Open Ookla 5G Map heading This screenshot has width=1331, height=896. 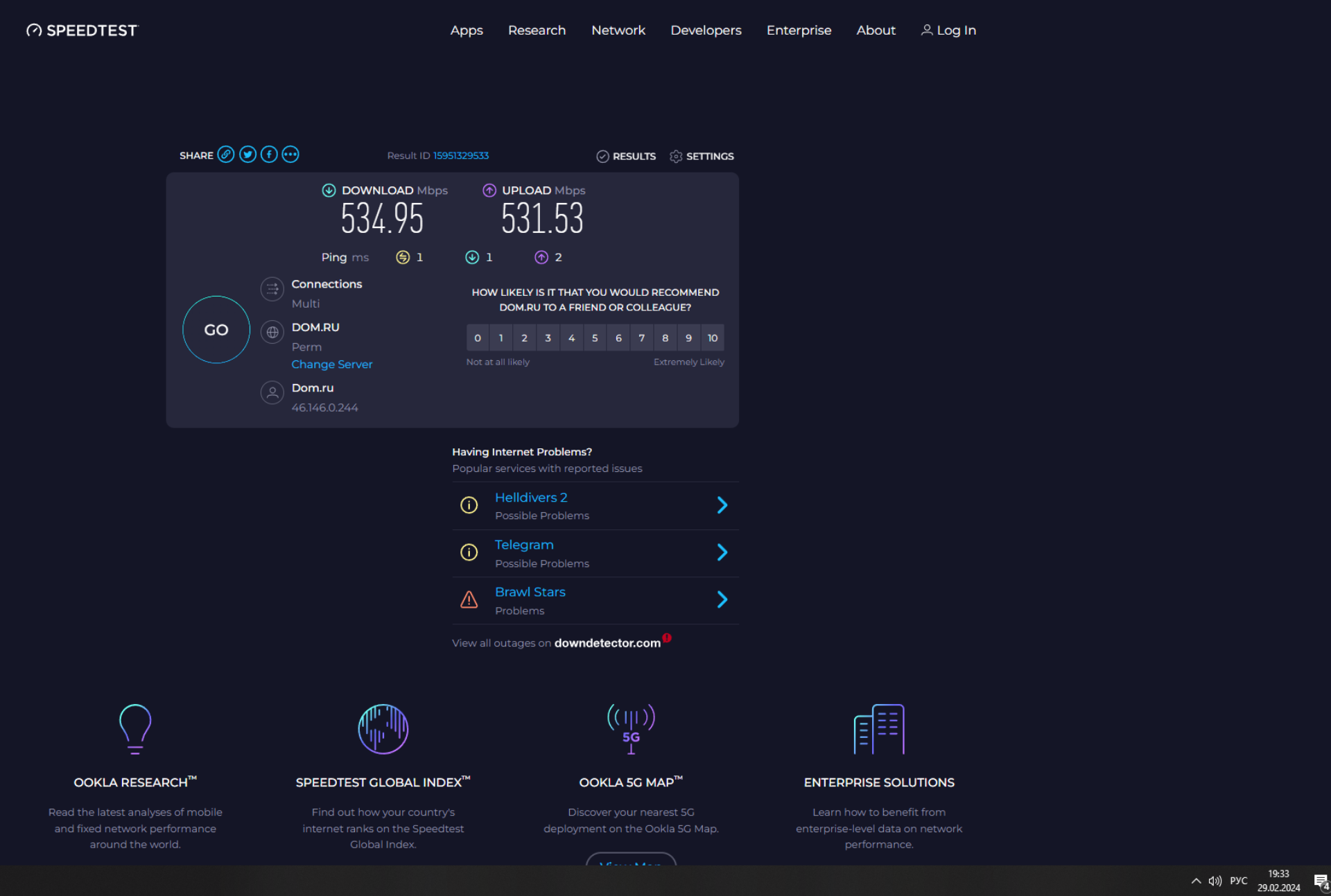[631, 782]
